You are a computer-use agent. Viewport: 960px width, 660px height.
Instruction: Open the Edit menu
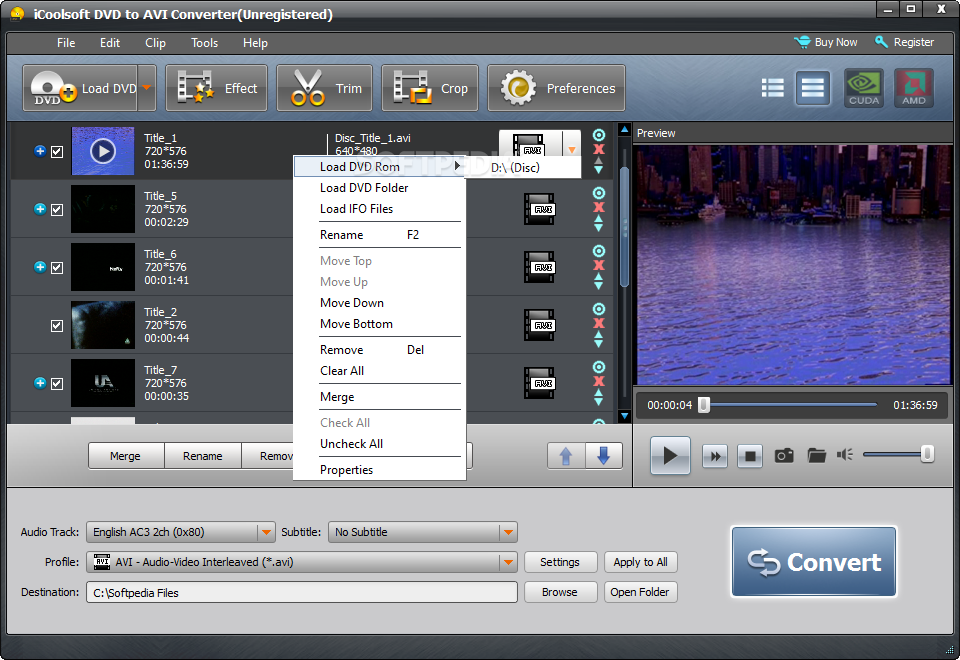point(110,43)
